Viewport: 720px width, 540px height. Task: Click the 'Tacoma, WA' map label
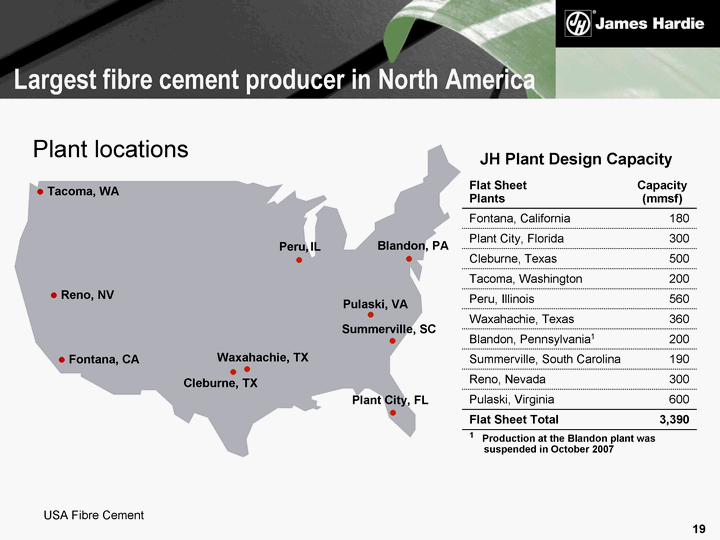click(83, 191)
